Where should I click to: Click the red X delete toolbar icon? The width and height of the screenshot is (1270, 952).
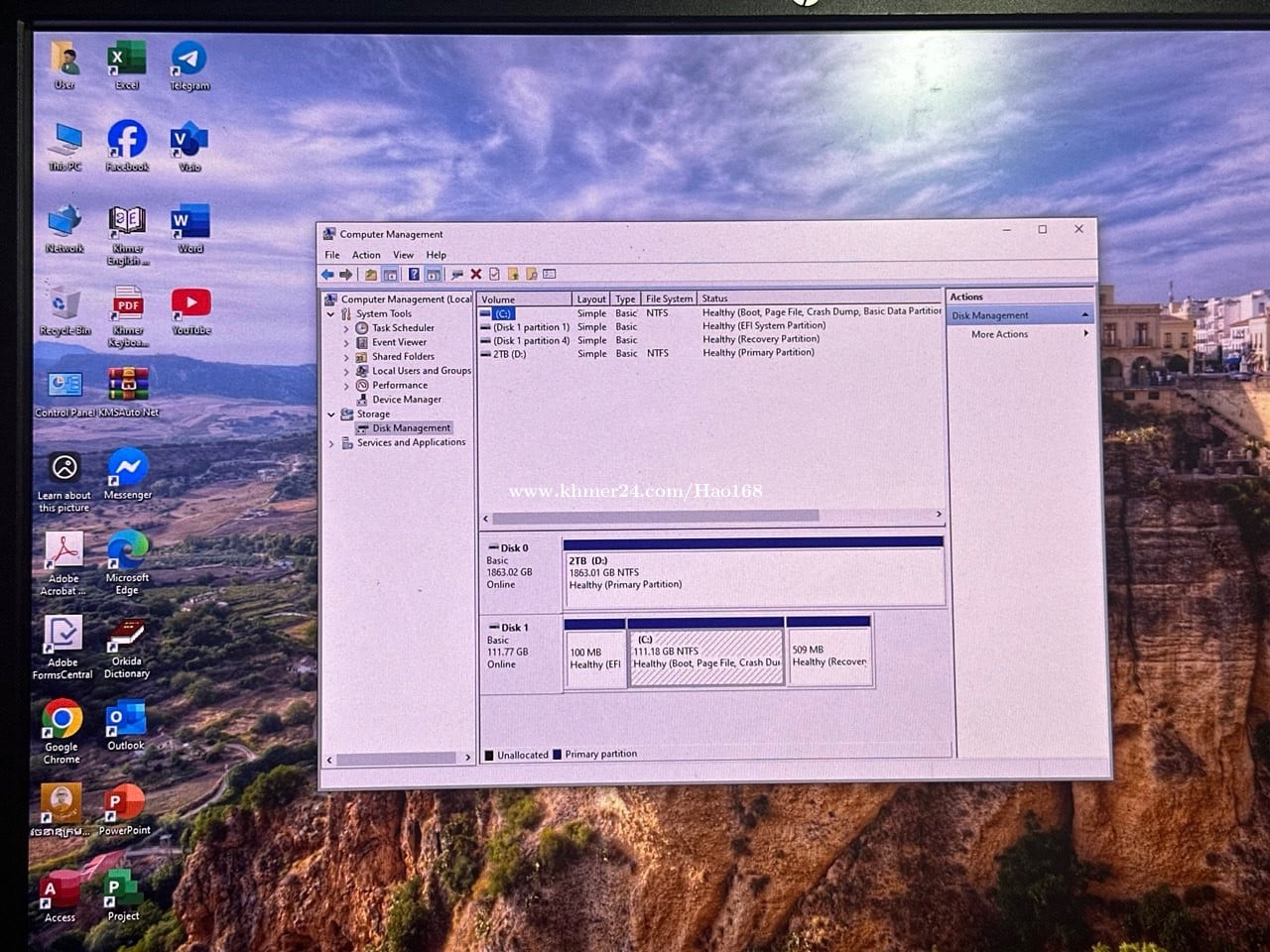click(475, 275)
